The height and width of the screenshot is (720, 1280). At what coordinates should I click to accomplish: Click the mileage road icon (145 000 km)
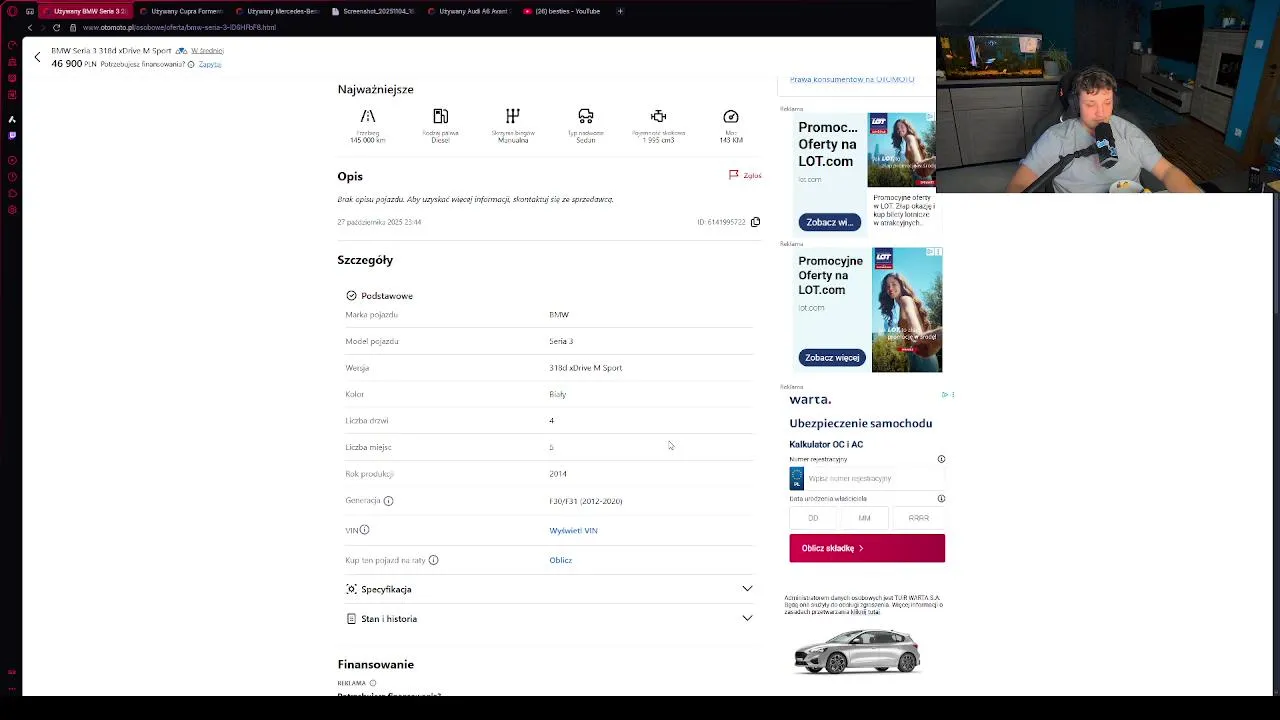pyautogui.click(x=367, y=116)
